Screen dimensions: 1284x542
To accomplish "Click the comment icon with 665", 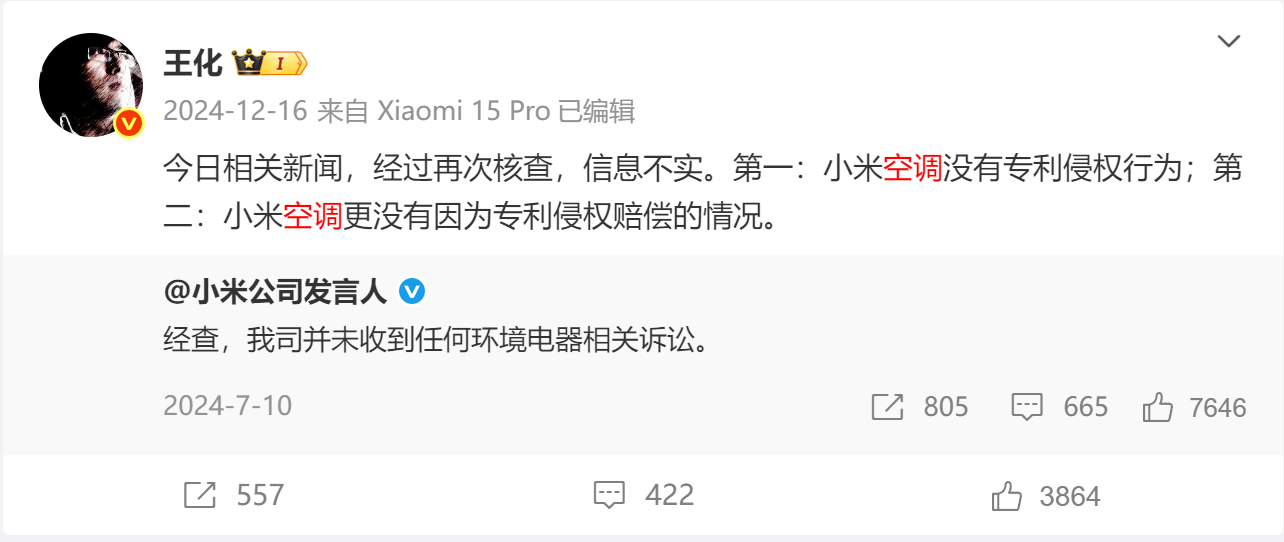I will coord(1028,407).
